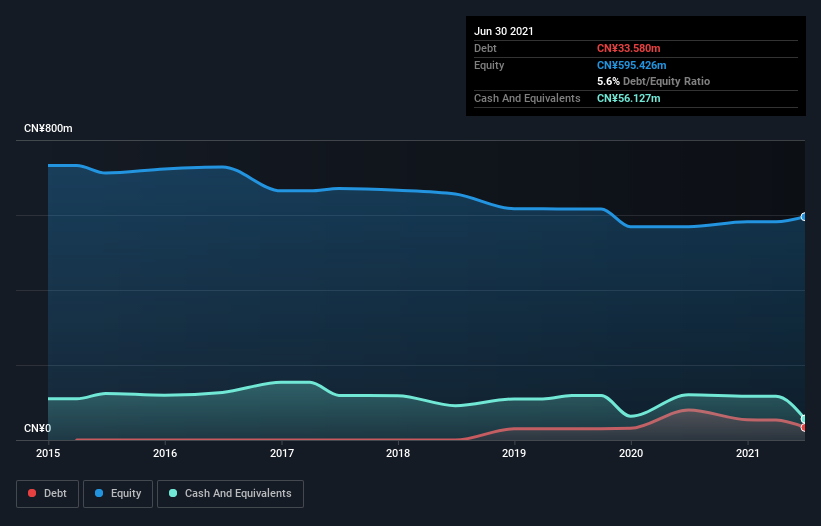Click the 2019 x-axis label
821x526 pixels.
click(514, 453)
